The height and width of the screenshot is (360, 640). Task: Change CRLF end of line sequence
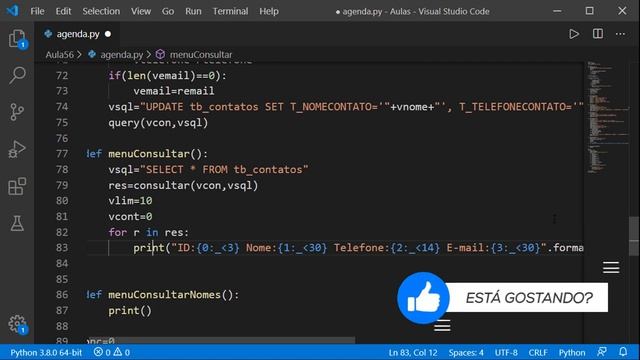point(538,352)
